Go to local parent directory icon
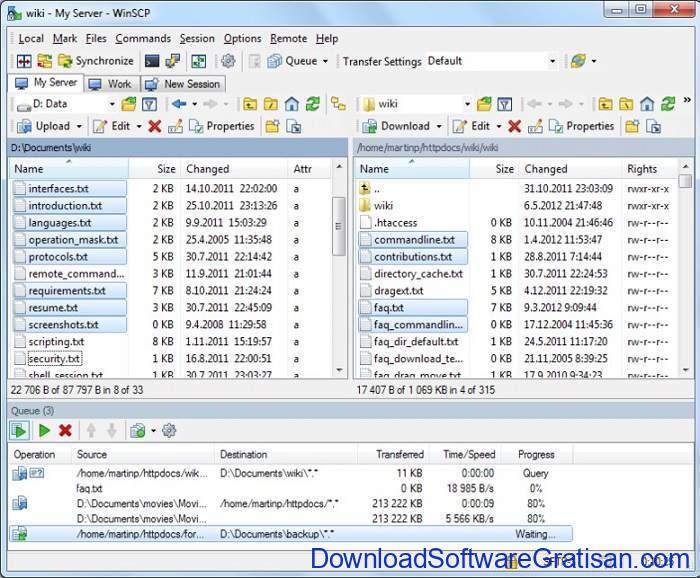Viewport: 700px width, 578px height. [x=250, y=104]
